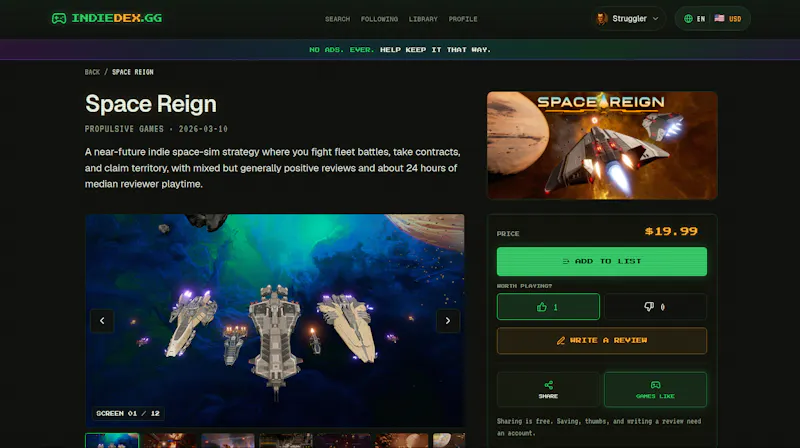This screenshot has width=800, height=448.
Task: Click the $19.99 price value
Action: (671, 232)
